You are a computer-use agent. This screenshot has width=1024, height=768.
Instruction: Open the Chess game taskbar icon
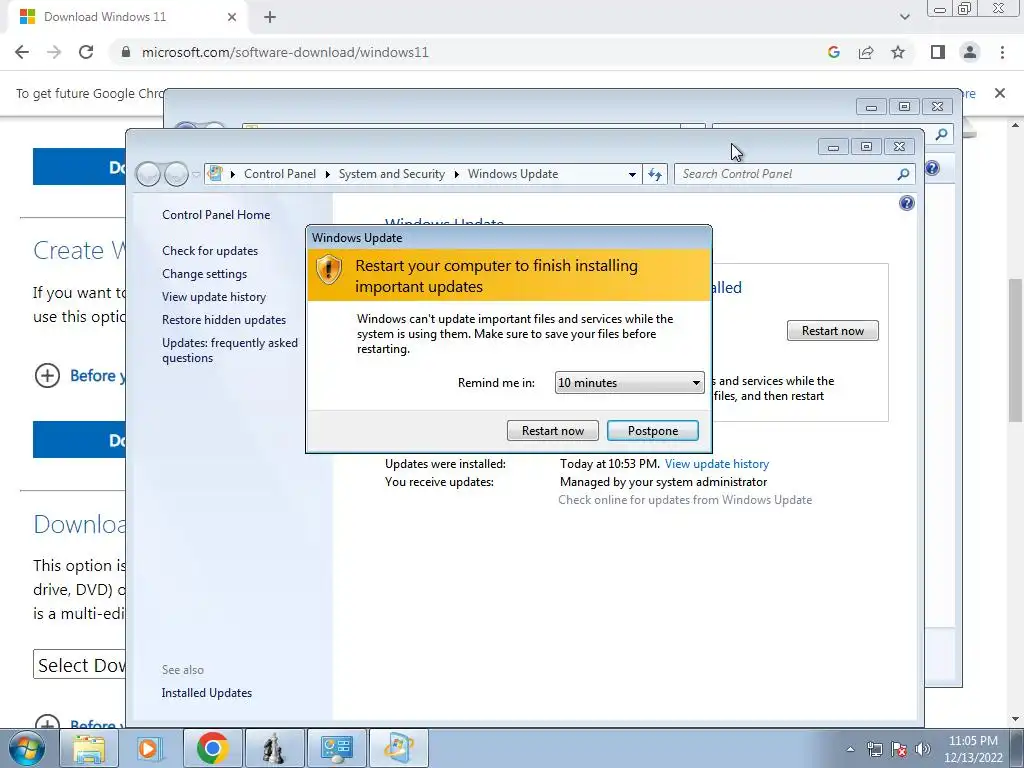tap(274, 748)
